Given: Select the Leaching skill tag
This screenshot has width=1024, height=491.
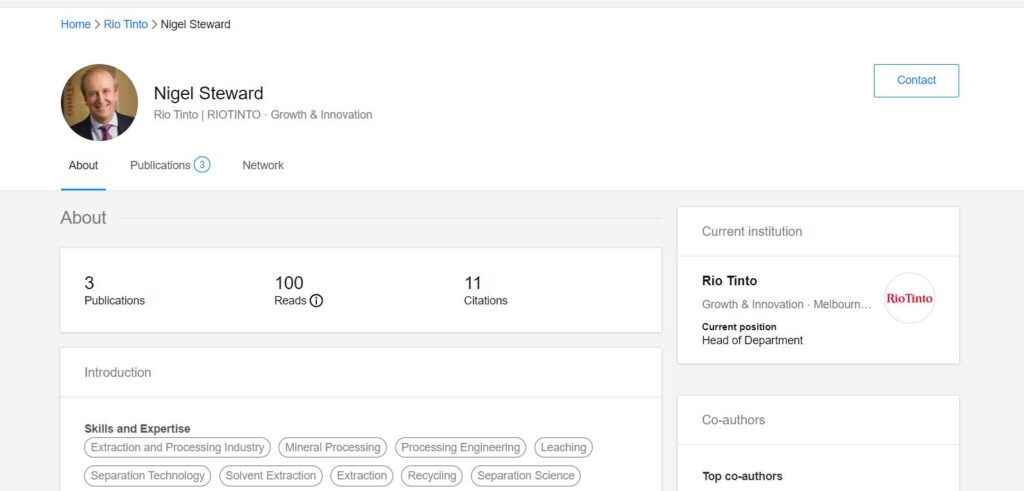Looking at the screenshot, I should tap(564, 447).
